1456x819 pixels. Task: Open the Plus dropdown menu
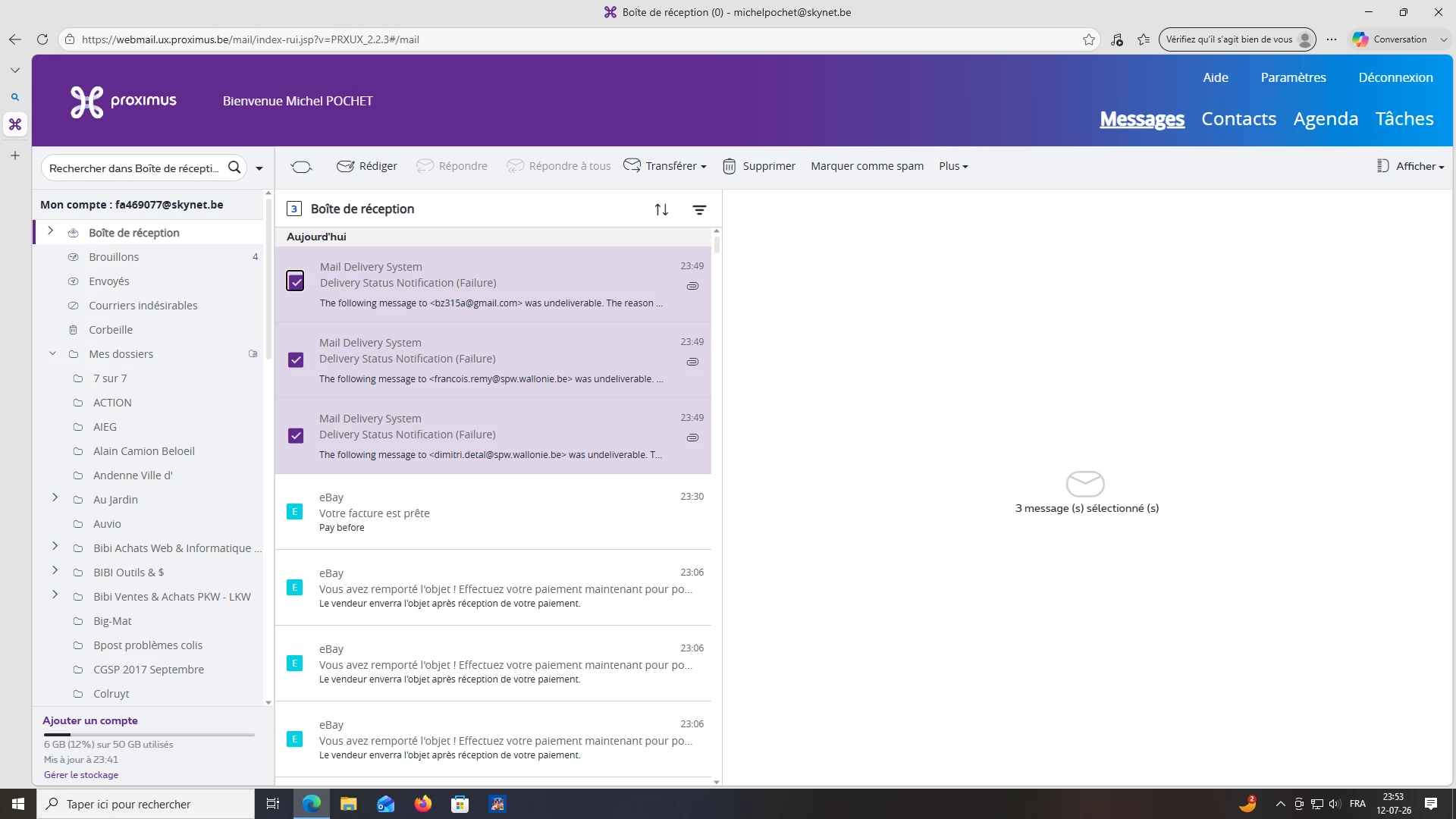click(953, 166)
